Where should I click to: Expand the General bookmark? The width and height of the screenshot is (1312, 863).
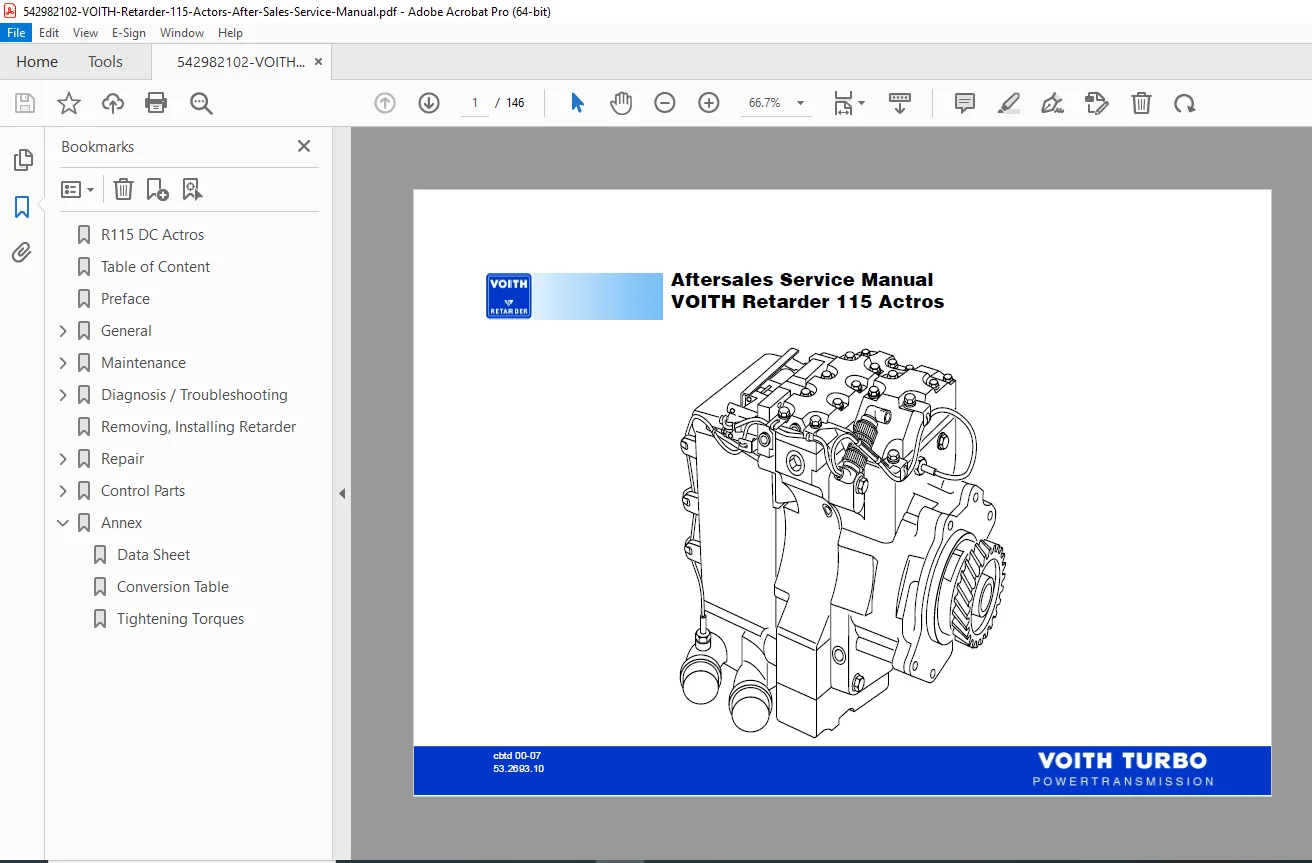point(63,331)
